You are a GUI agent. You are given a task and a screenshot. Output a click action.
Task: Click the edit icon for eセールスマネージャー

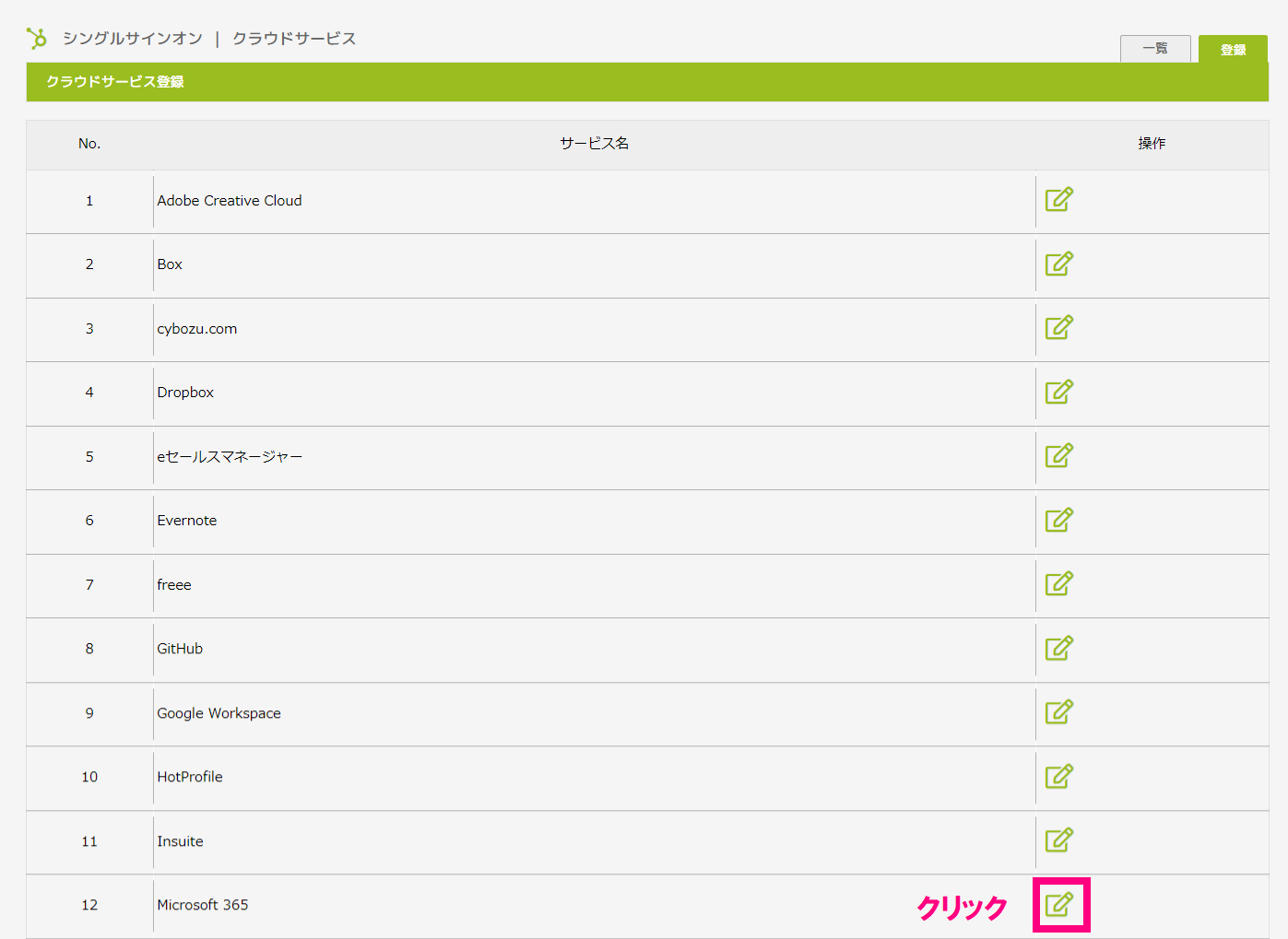[1058, 455]
